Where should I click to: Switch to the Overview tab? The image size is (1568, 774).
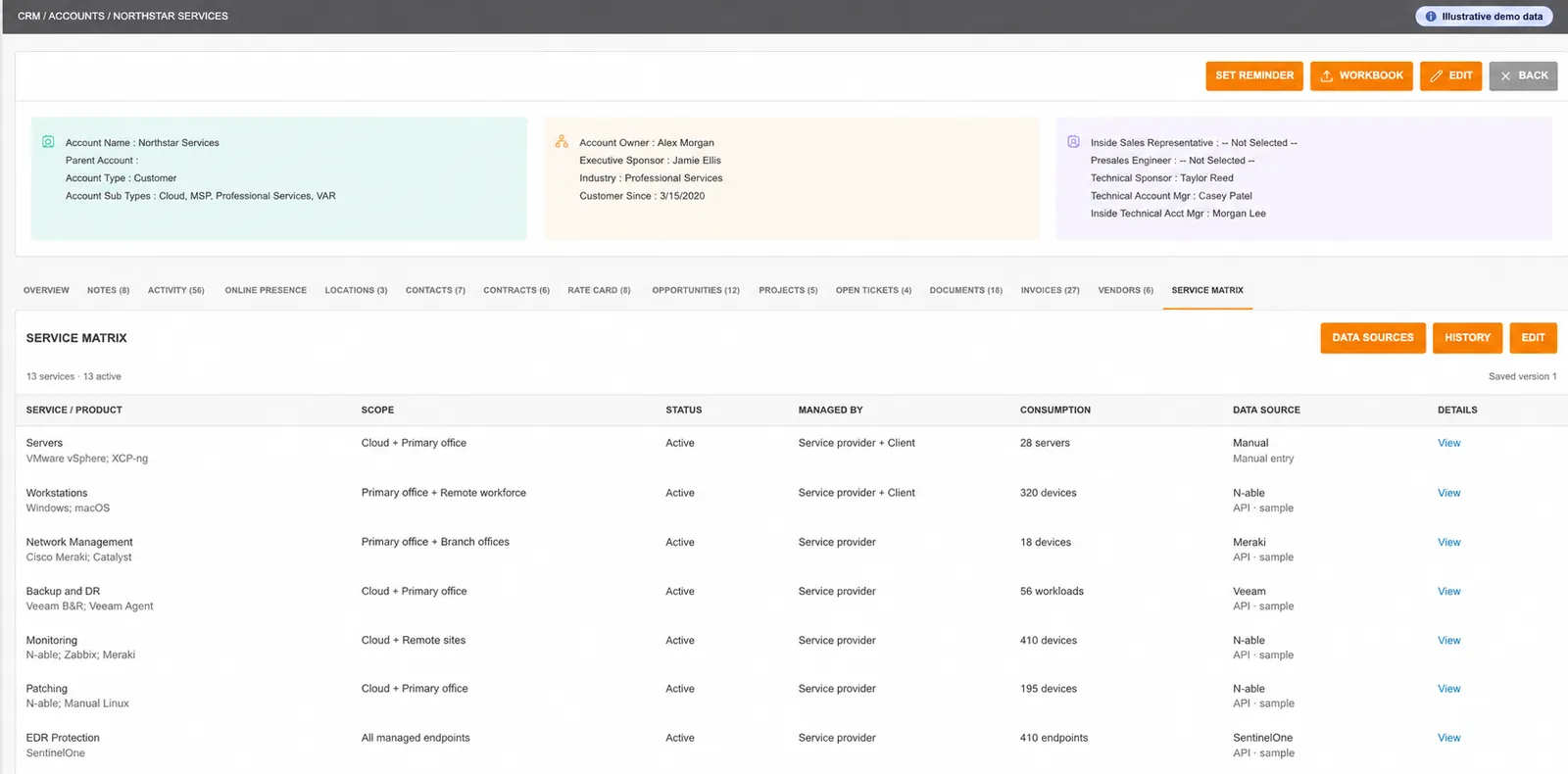click(46, 290)
